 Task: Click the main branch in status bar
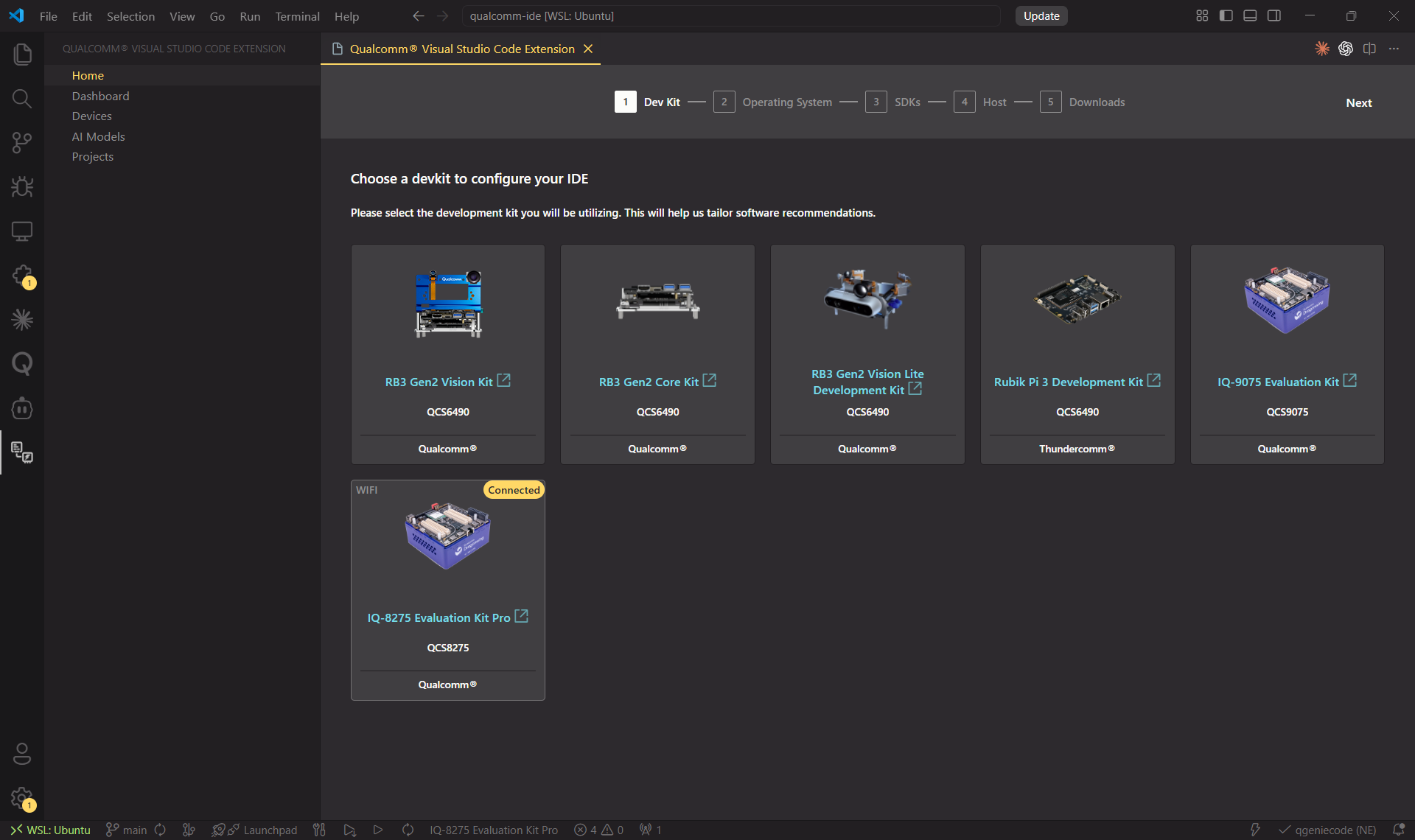point(127,830)
